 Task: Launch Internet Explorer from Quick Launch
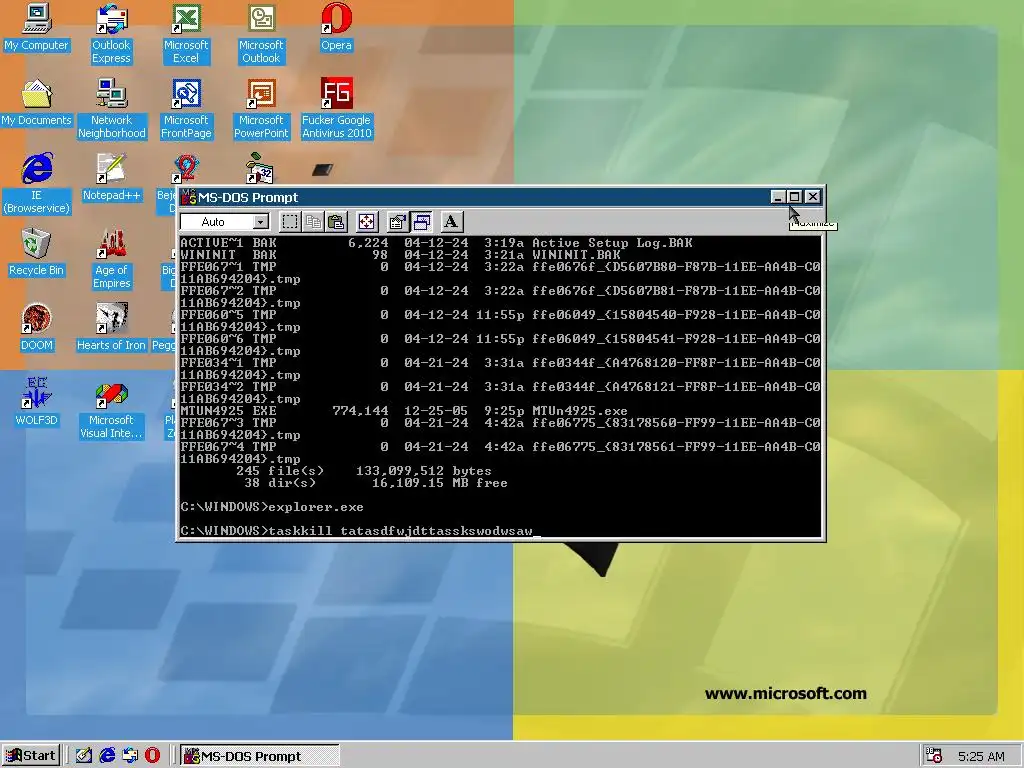tap(107, 756)
